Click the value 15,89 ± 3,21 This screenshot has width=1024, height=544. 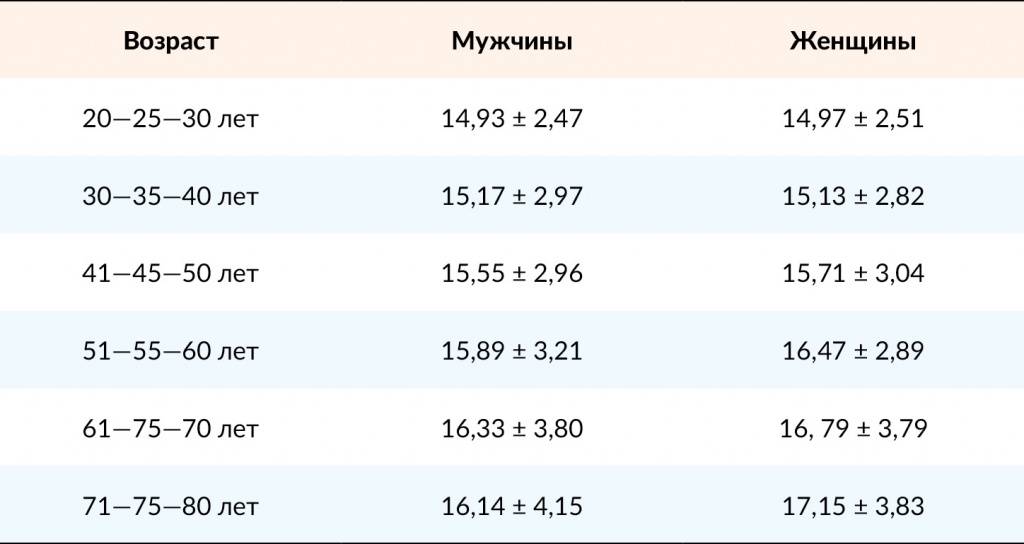coord(512,351)
